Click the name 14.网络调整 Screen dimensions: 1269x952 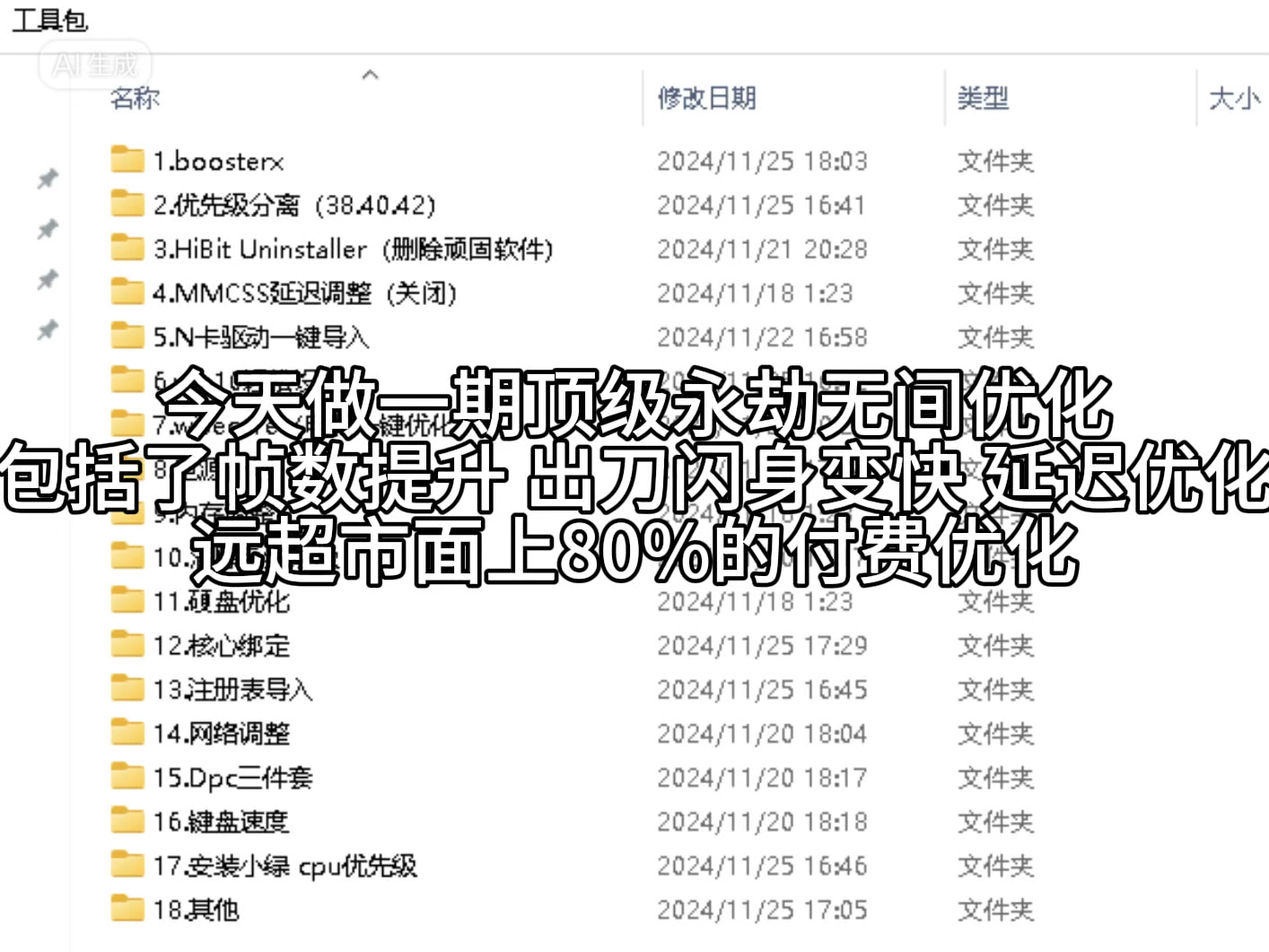point(221,733)
